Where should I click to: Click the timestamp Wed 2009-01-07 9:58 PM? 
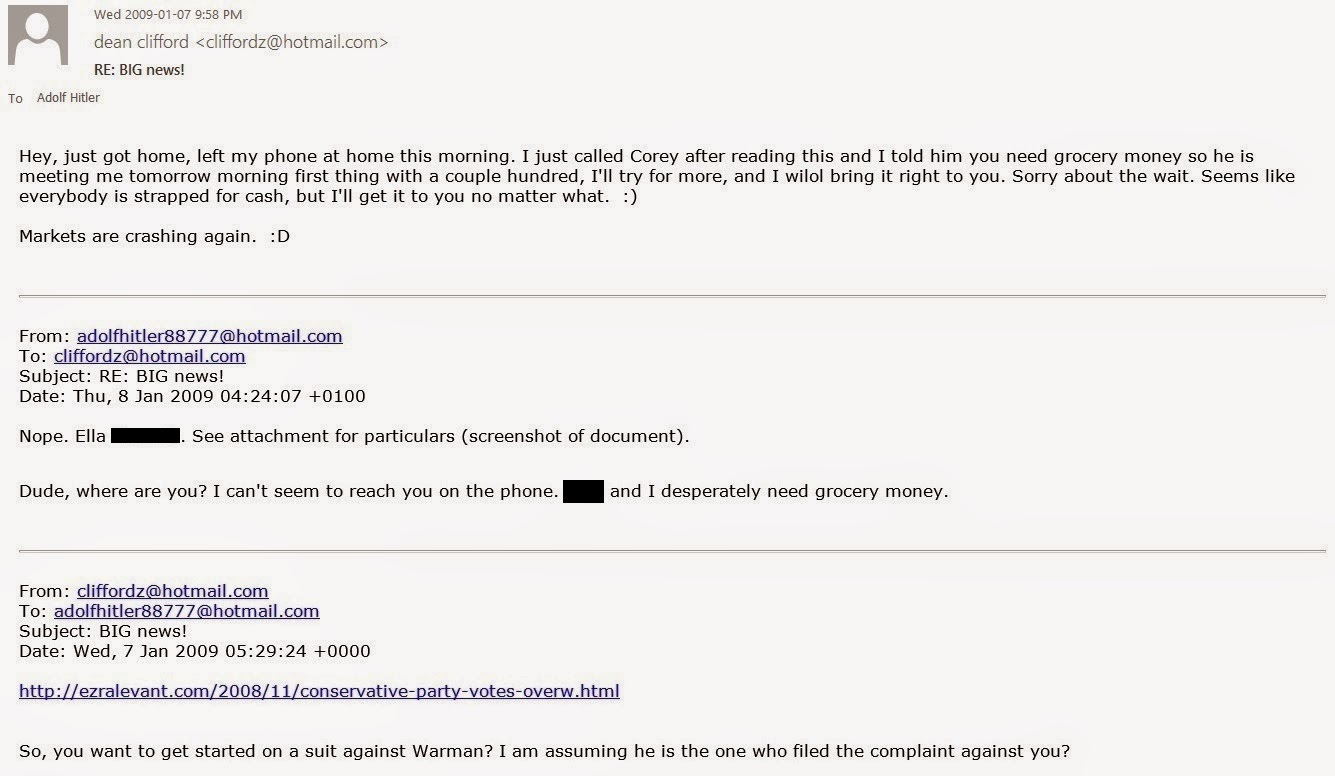(x=168, y=14)
